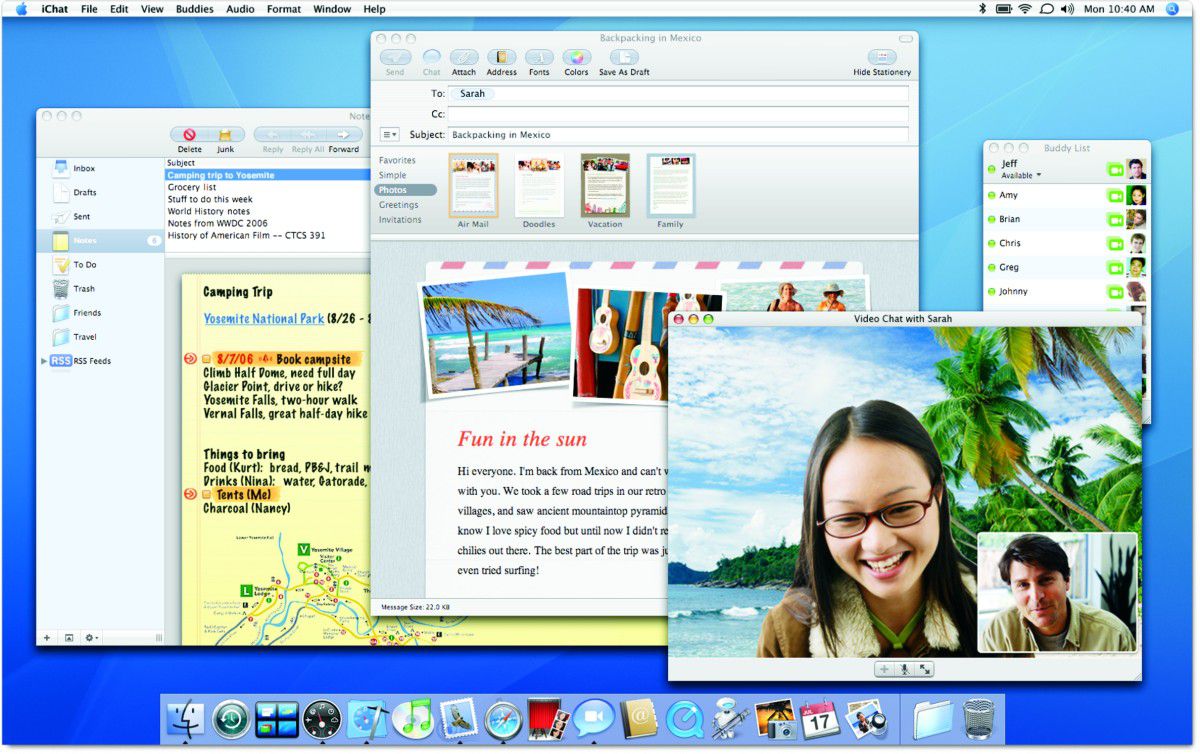Click into the Cc field
This screenshot has width=1200, height=754.
[678, 114]
